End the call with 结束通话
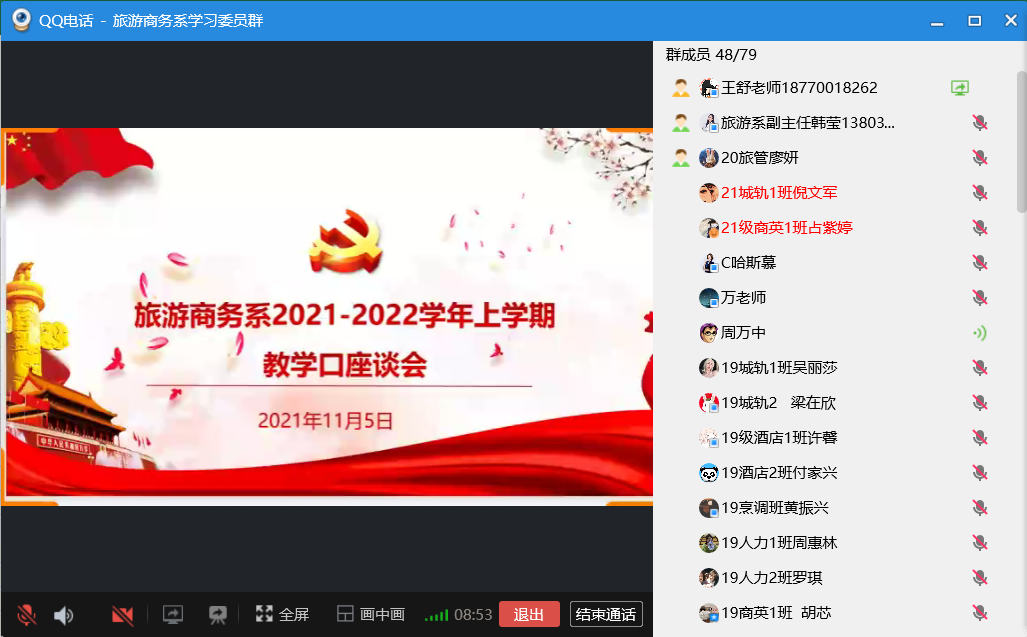This screenshot has height=637, width=1027. tap(606, 614)
